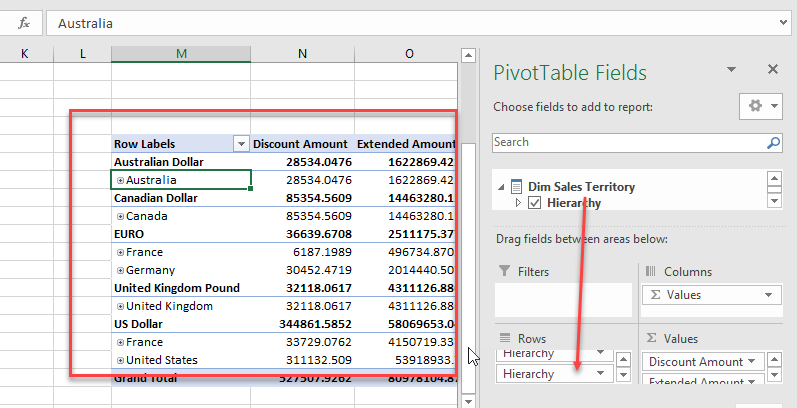Click the insert function fx icon
797x408 pixels.
[24, 23]
